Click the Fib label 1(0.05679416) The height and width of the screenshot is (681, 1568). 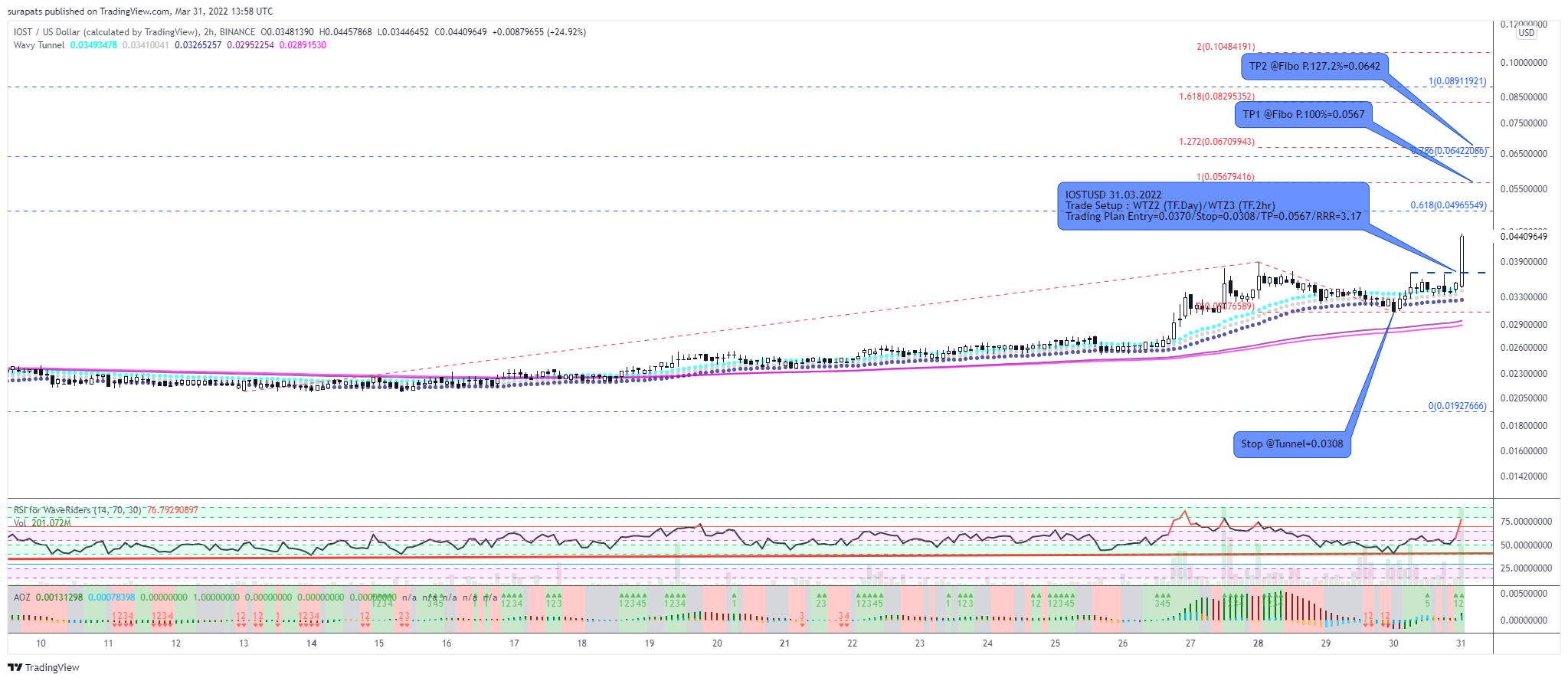[1225, 177]
